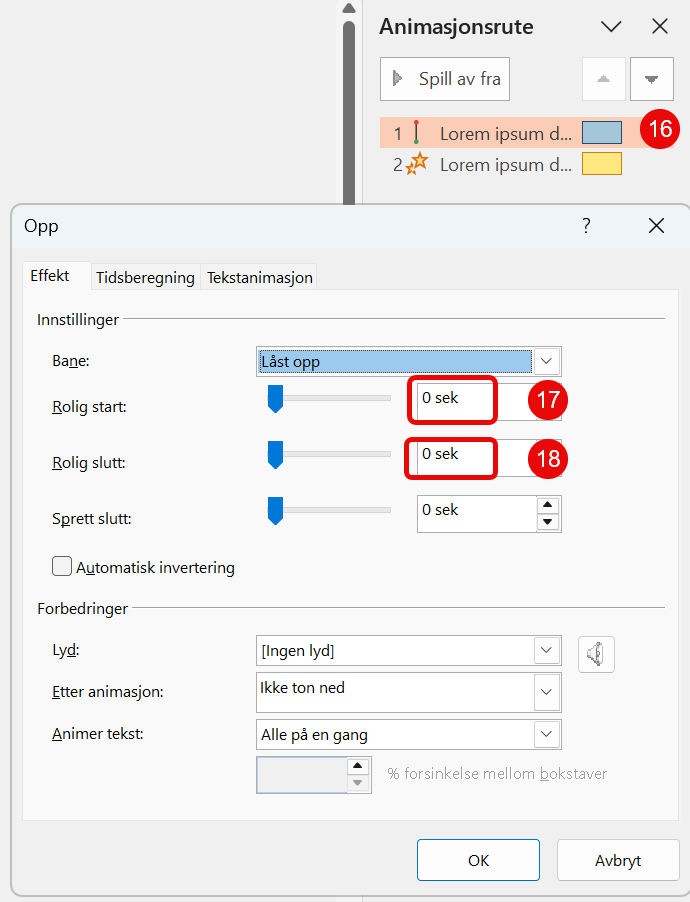690x902 pixels.
Task: Open the Bane dropdown
Action: (546, 361)
